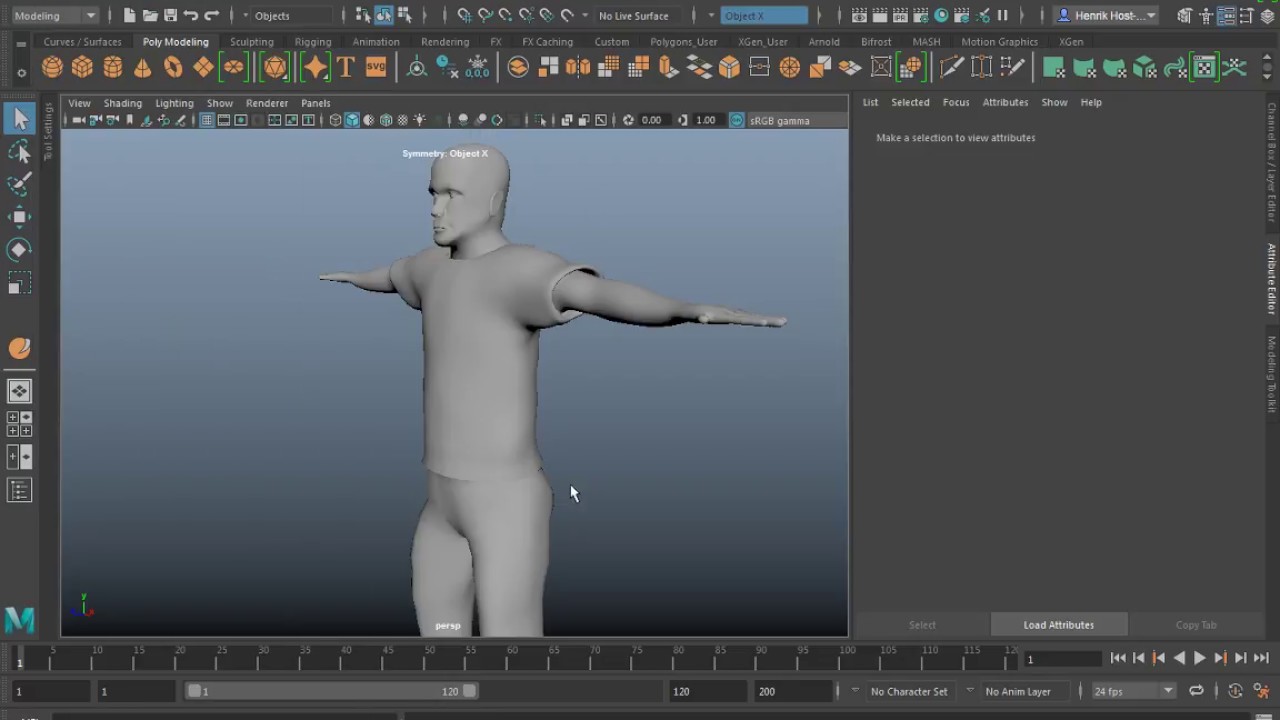This screenshot has width=1280, height=720.
Task: Create a polygon cube from the shelf
Action: [x=83, y=68]
